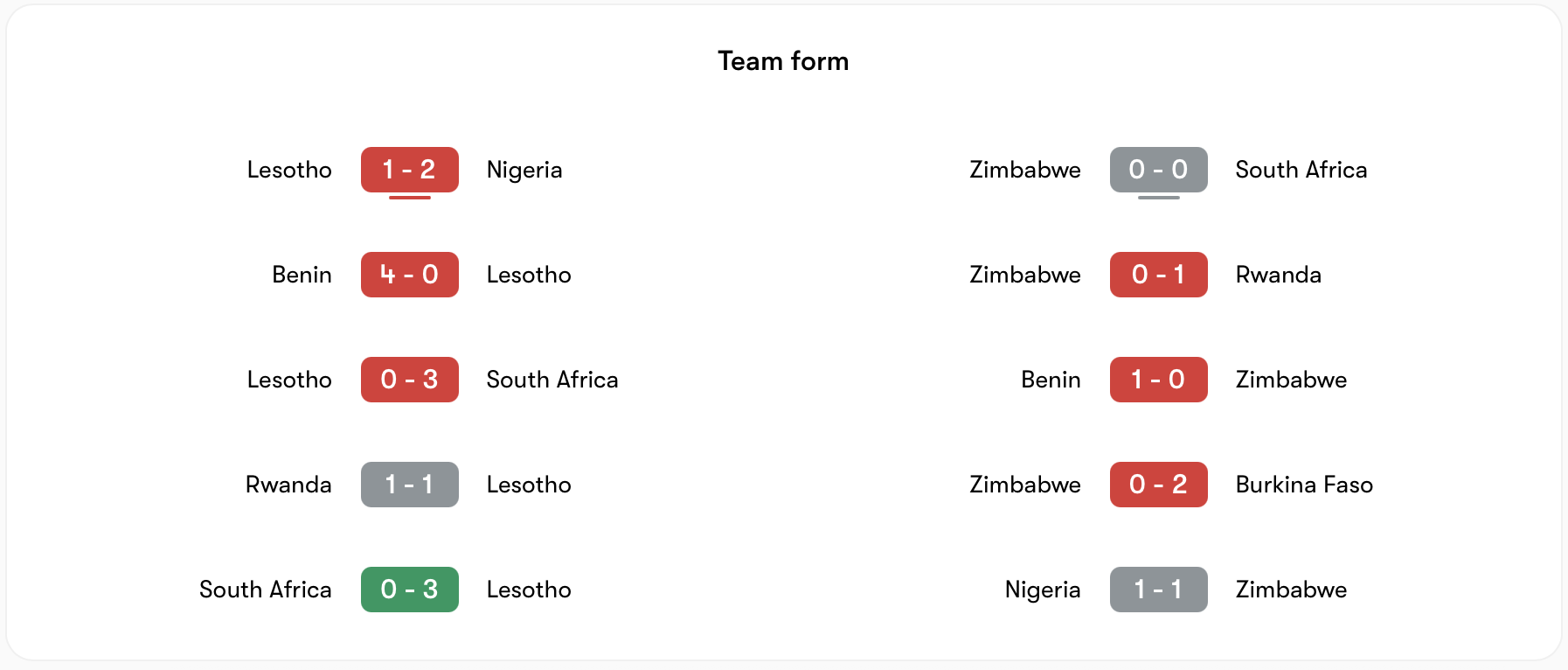Screen dimensions: 1568x670
Task: Click Rwanda team name beside the 1 - 1 score
Action: coord(288,485)
